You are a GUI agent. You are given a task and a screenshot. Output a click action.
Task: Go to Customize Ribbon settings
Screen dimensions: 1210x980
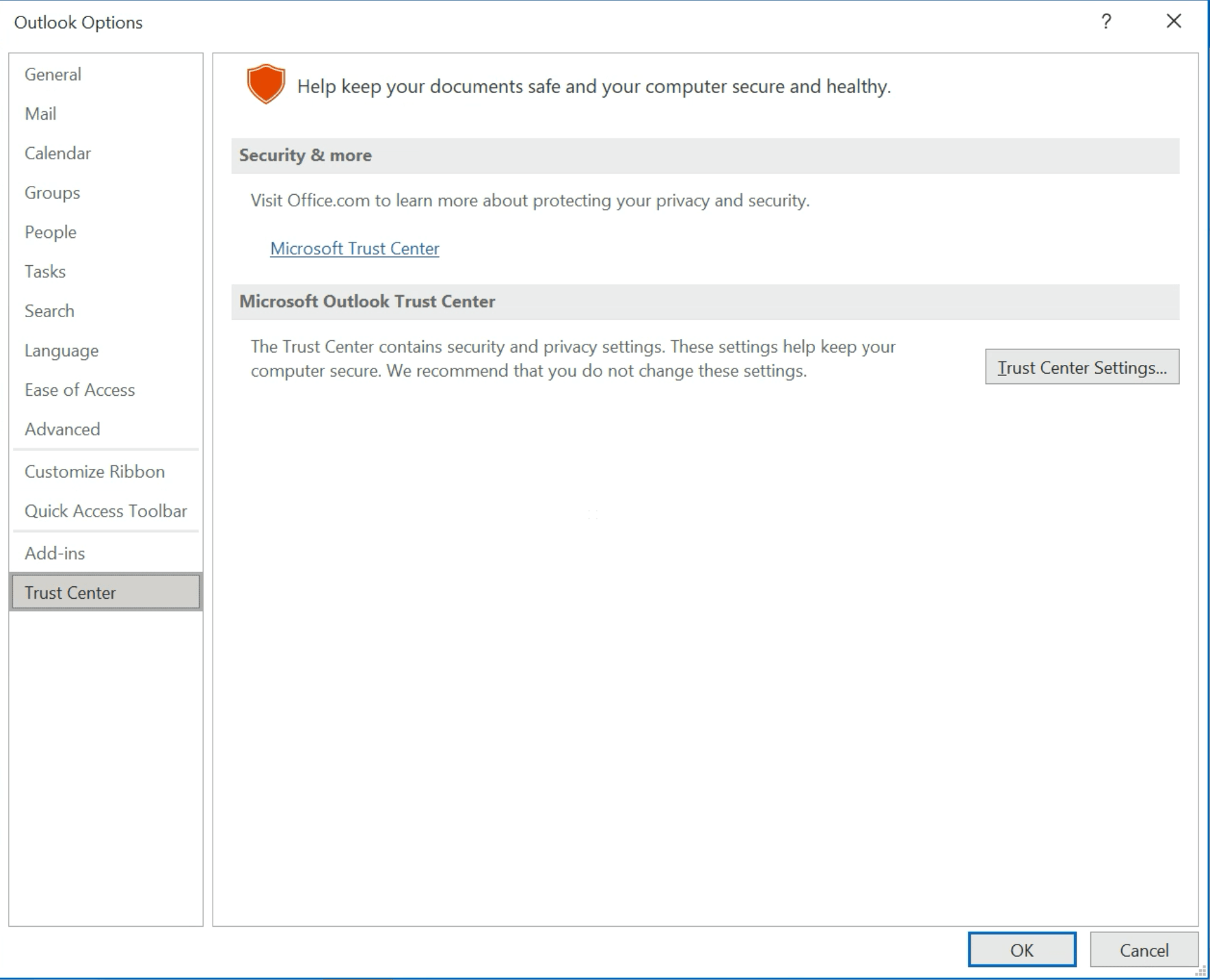tap(106, 472)
